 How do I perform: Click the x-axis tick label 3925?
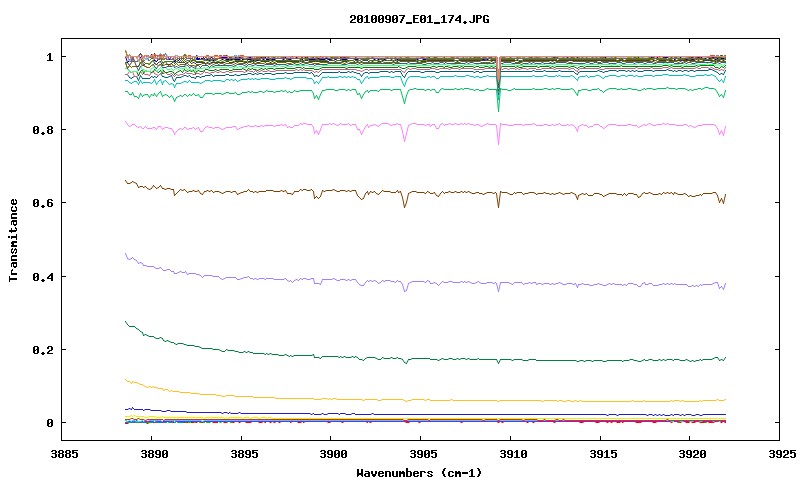pyautogui.click(x=782, y=454)
